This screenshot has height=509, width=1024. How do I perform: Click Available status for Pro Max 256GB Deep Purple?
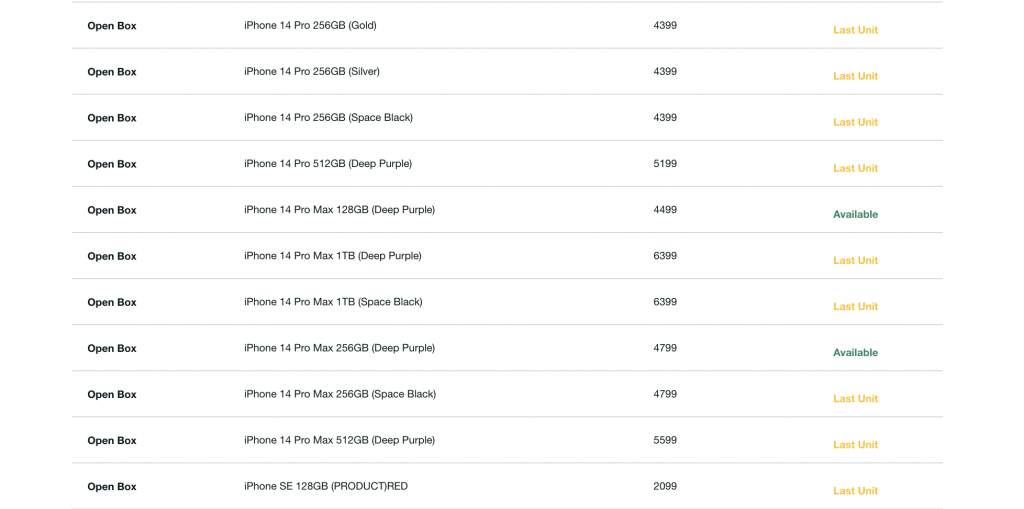(855, 352)
